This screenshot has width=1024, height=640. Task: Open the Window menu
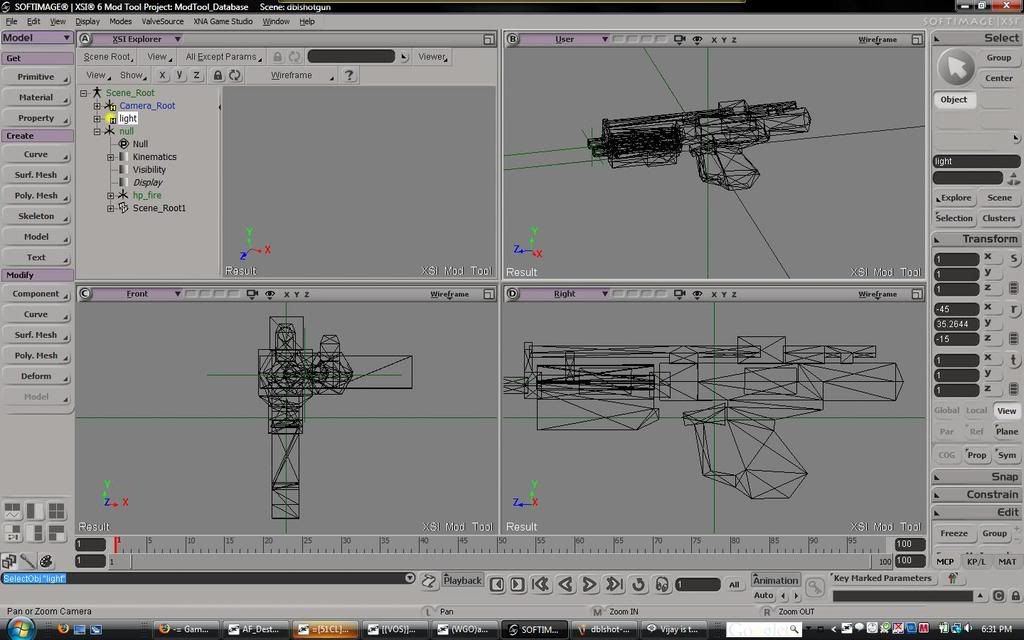[276, 22]
